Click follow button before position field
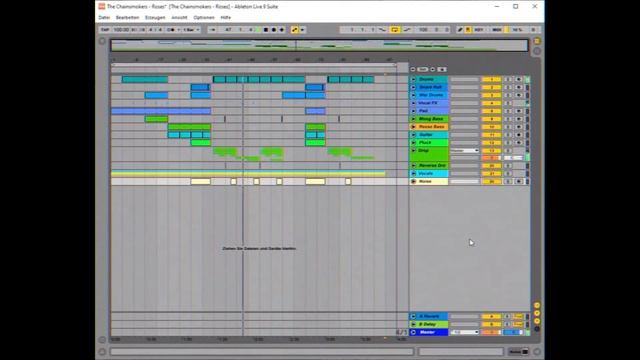This screenshot has width=640, height=360. pos(212,30)
